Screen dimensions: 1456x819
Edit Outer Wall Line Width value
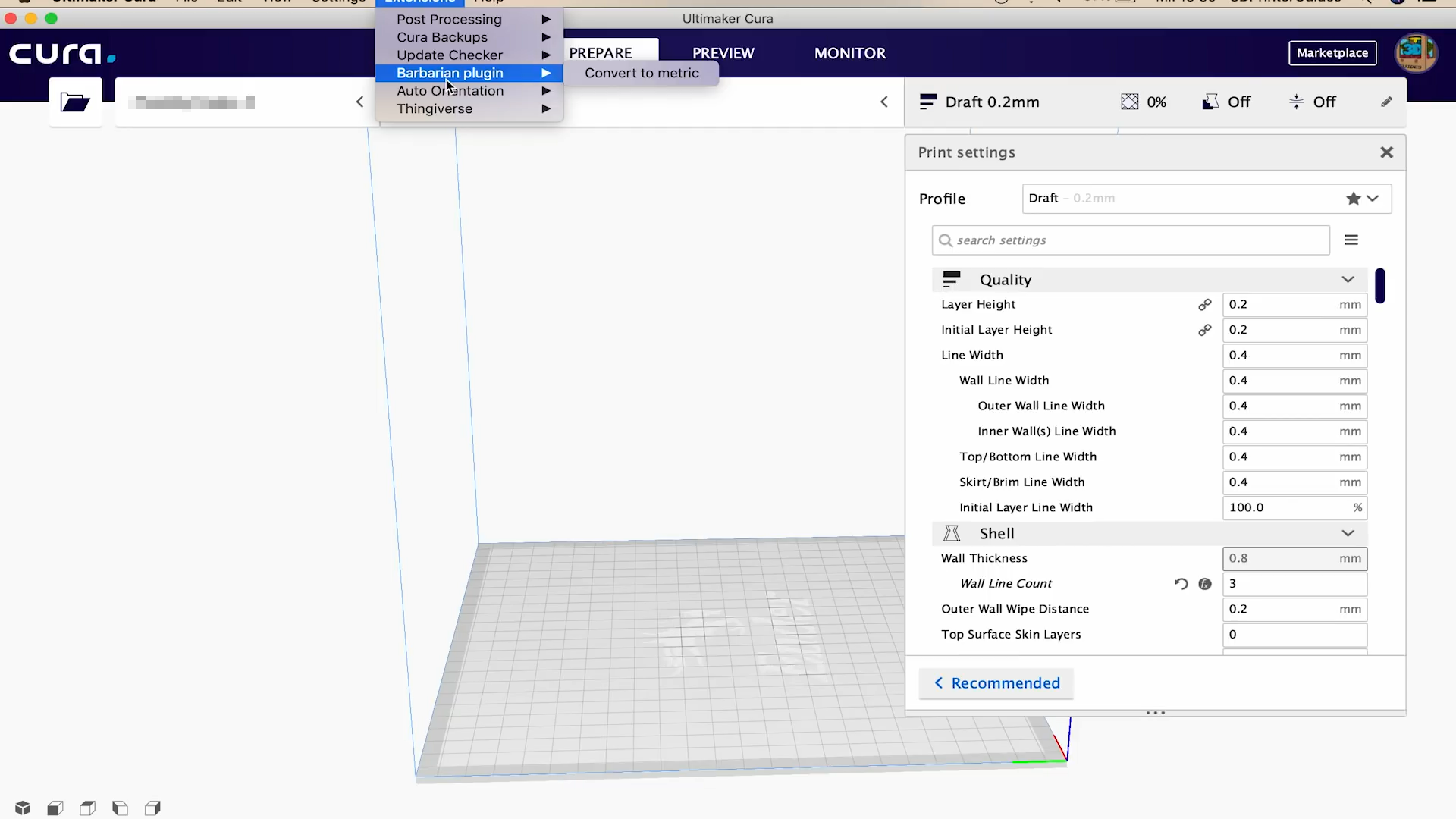(x=1294, y=406)
